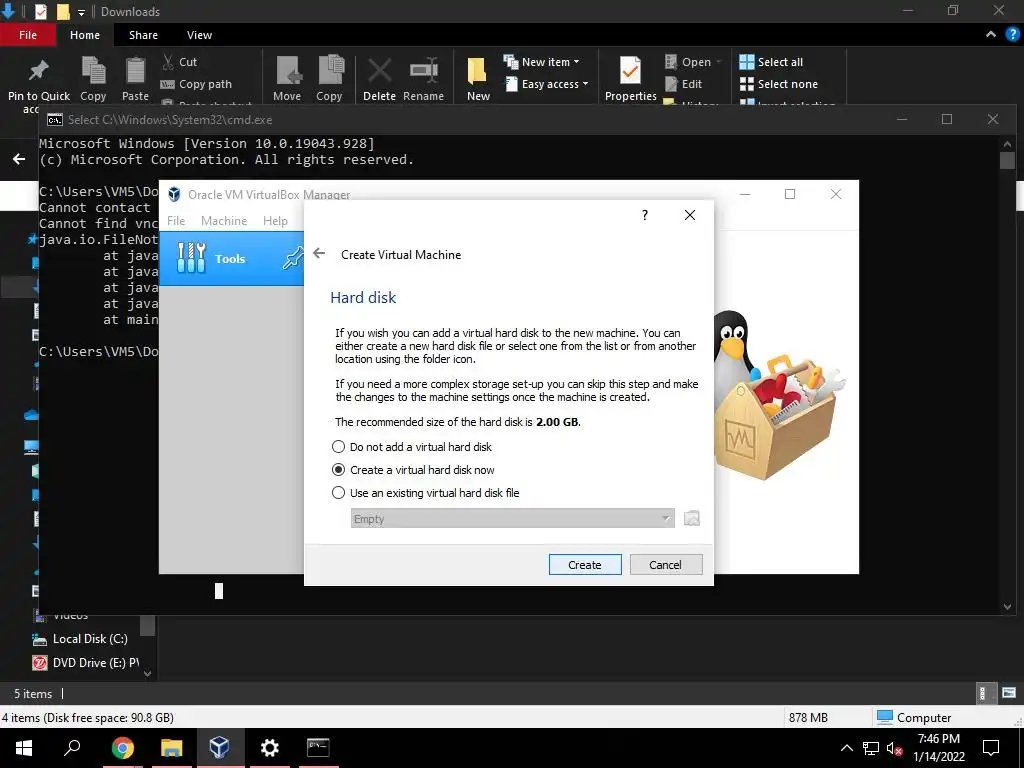Switch to the Share ribbon tab
This screenshot has width=1024, height=768.
tap(143, 35)
